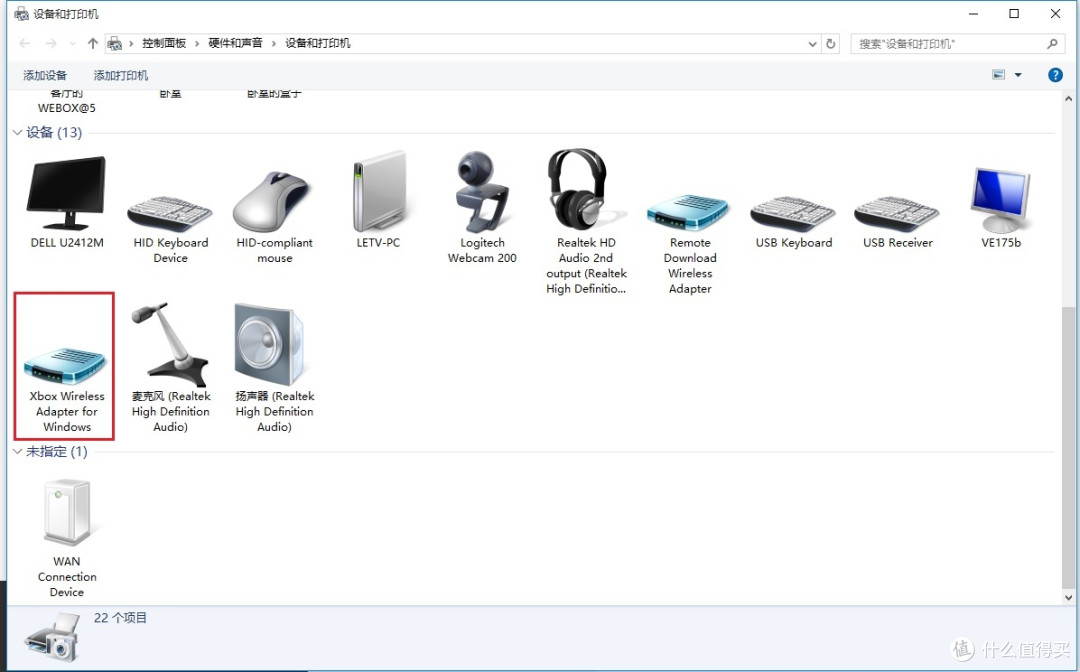The image size is (1080, 672).
Task: Go to 硬件和声音 in breadcrumb
Action: pos(235,43)
